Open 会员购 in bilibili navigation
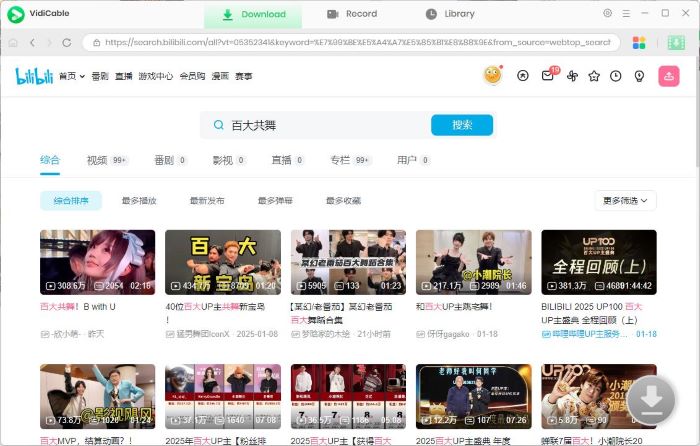Image resolution: width=700 pixels, height=446 pixels. click(192, 76)
